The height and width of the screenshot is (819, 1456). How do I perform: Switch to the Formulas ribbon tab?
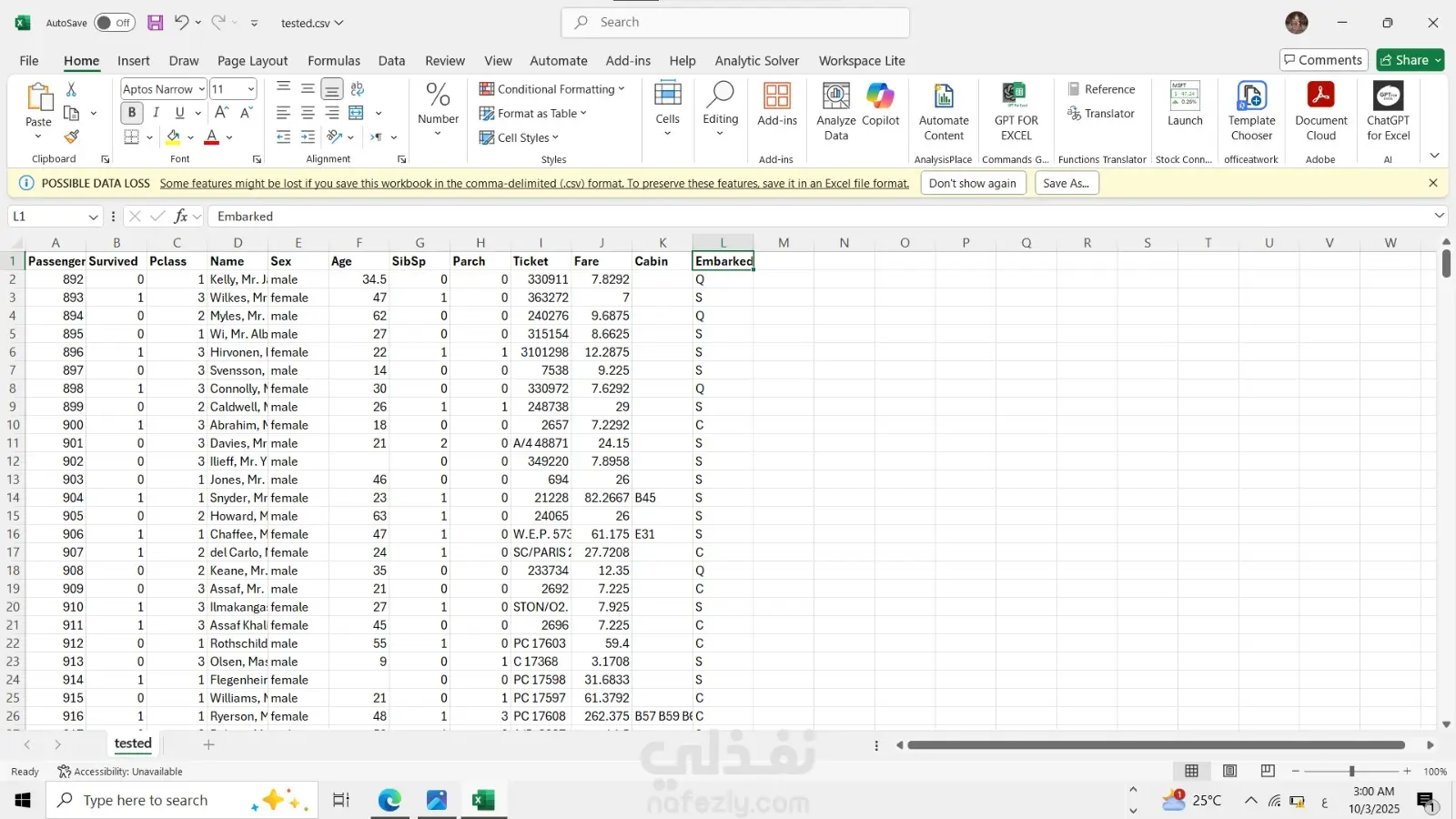pos(334,61)
